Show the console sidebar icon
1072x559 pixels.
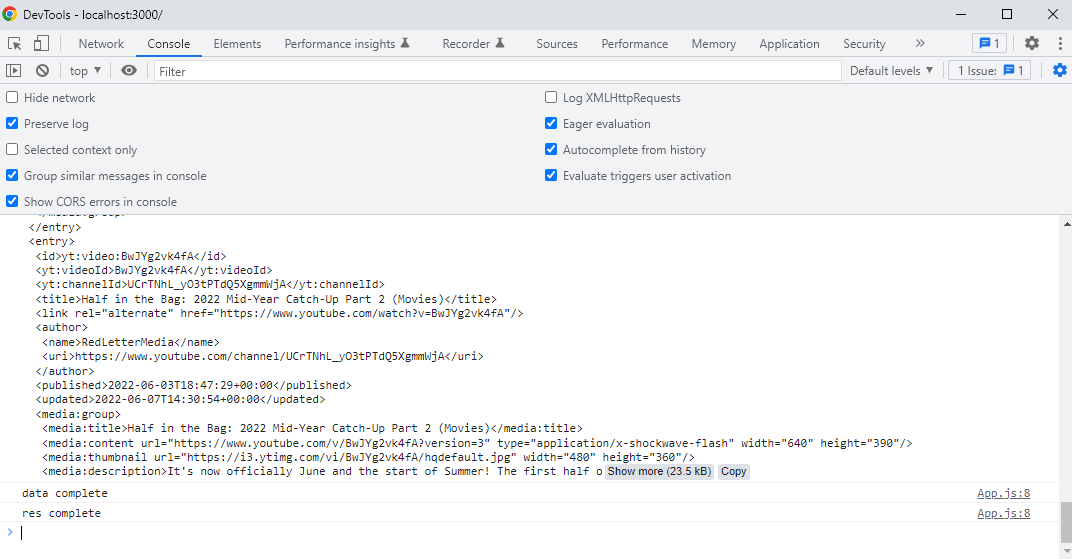[x=14, y=70]
